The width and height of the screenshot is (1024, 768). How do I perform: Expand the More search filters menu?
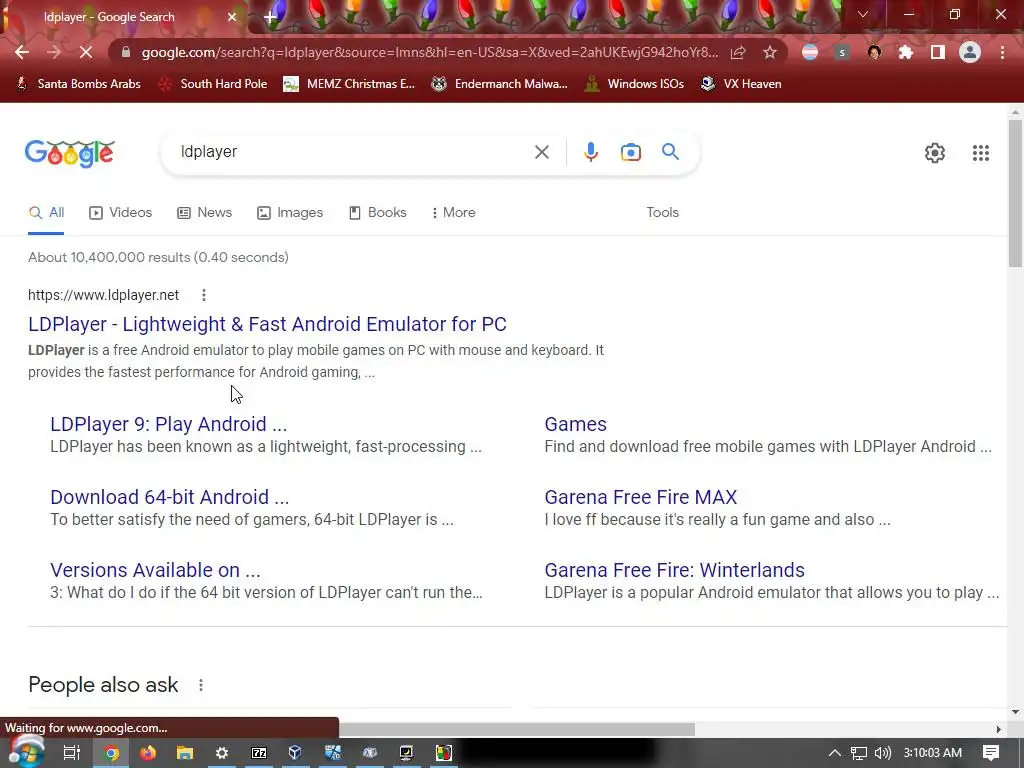point(454,213)
